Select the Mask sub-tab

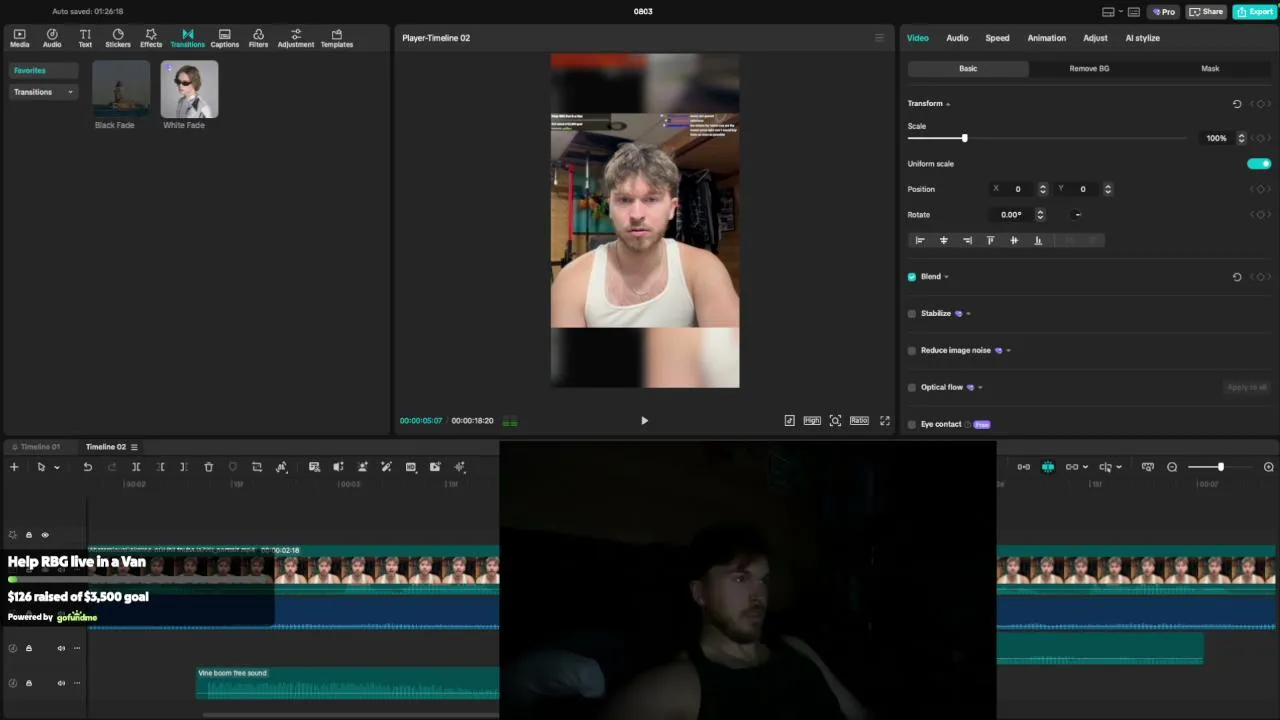coord(1210,69)
